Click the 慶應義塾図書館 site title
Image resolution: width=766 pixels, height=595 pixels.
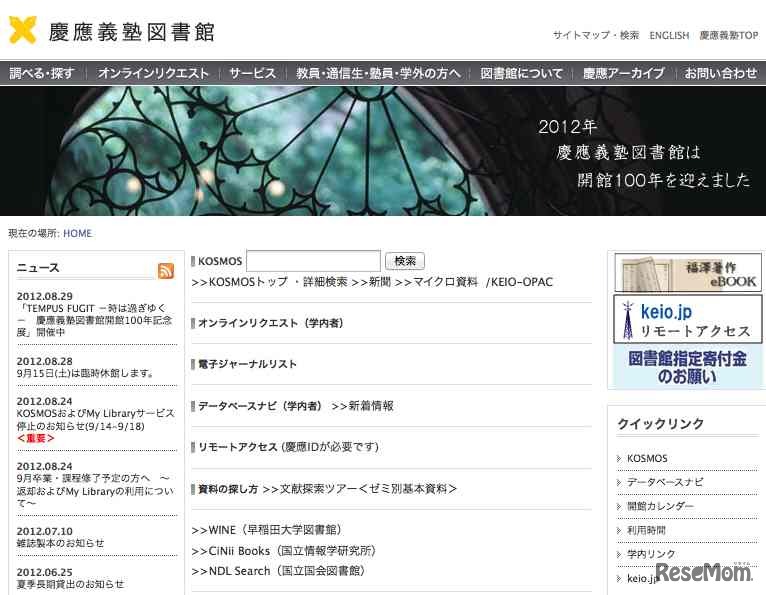(x=131, y=32)
